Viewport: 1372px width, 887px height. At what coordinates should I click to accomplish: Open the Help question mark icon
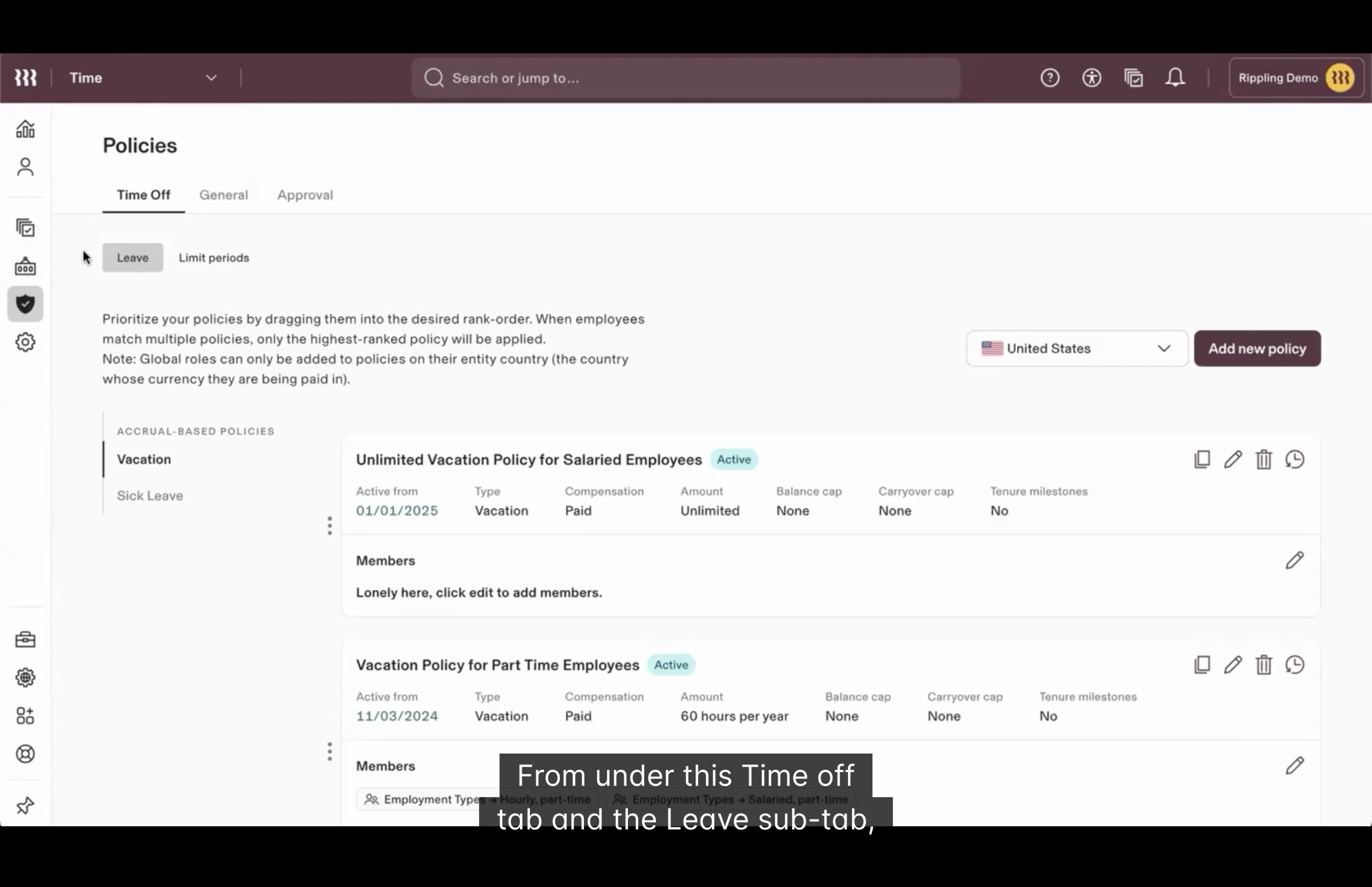point(1050,78)
